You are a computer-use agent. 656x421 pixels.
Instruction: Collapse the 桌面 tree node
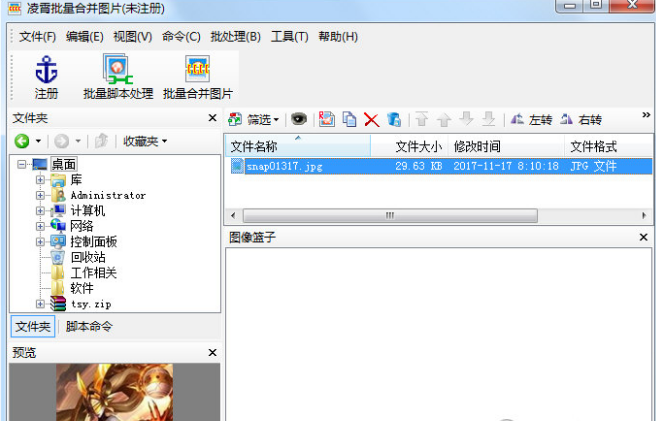tap(21, 164)
